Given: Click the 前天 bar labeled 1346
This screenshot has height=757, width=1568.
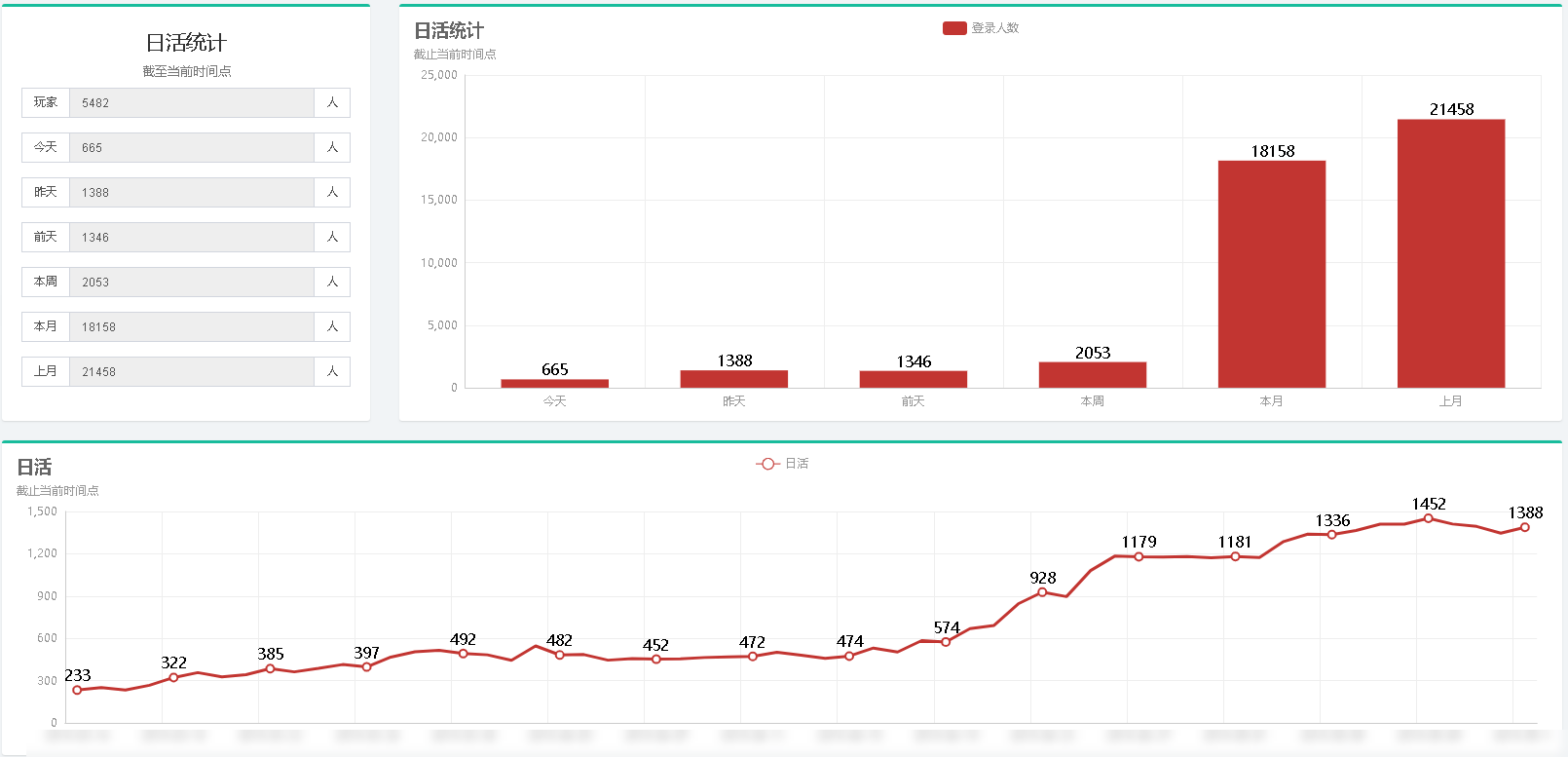Looking at the screenshot, I should coord(914,379).
